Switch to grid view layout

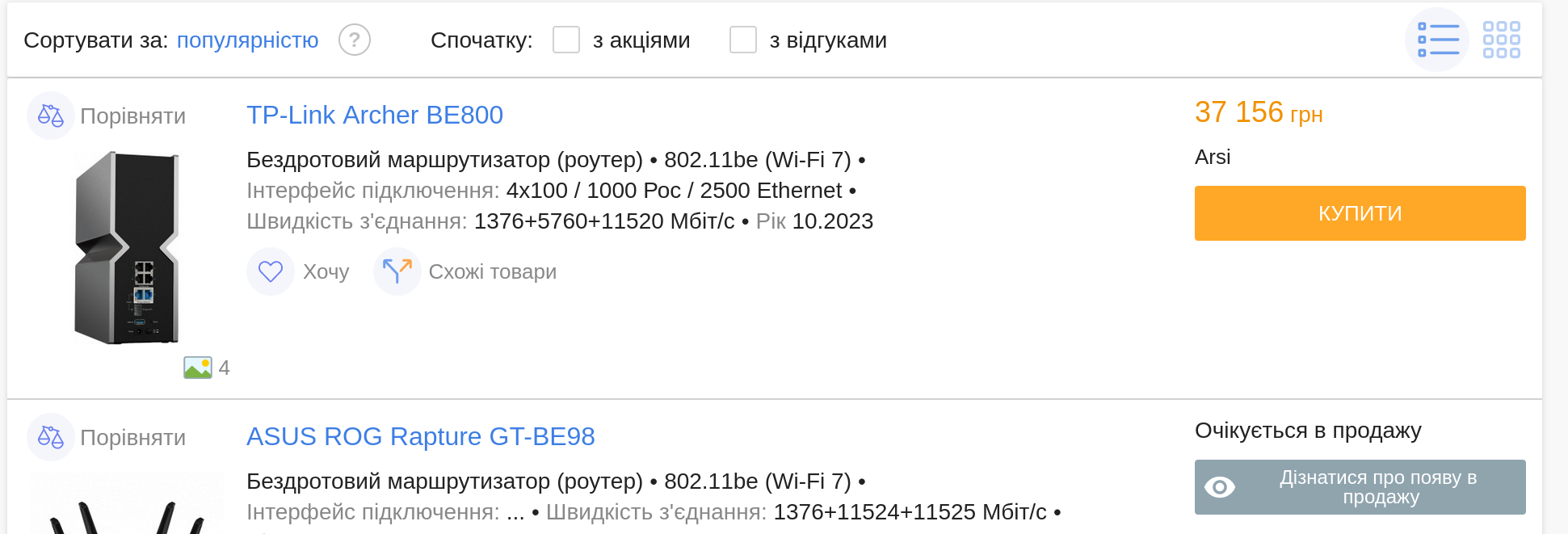pos(1501,40)
